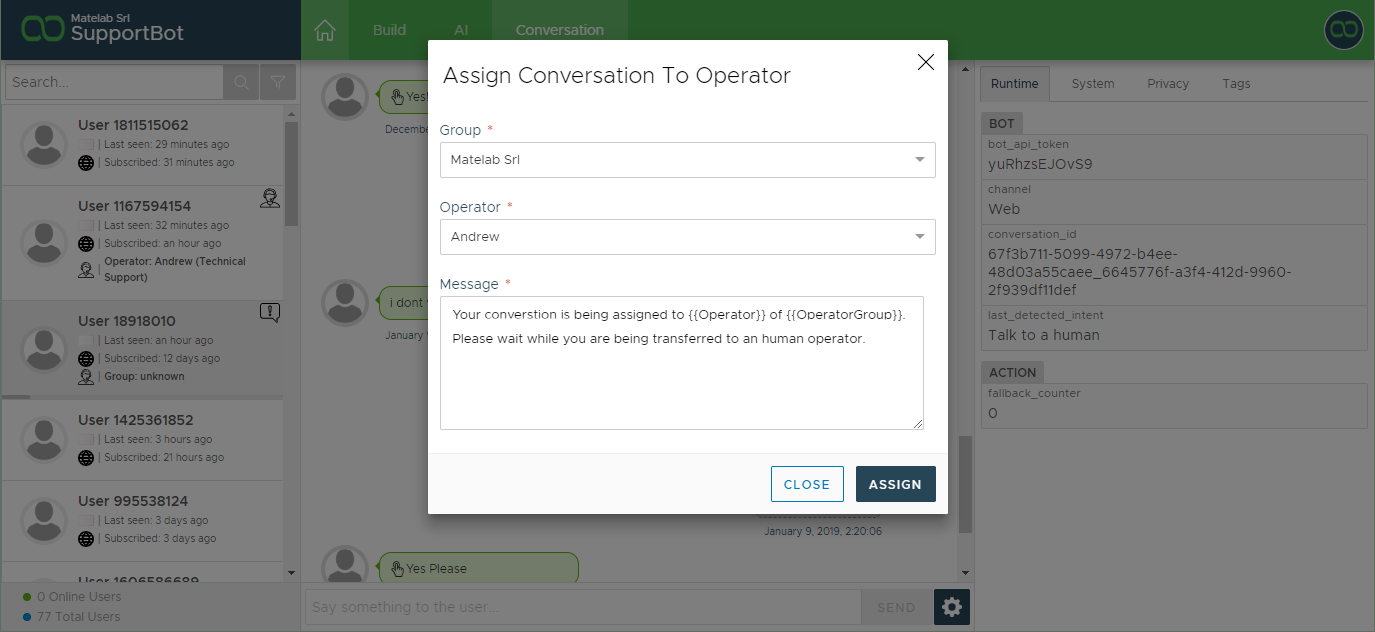Click the user Search input field
The image size is (1375, 632).
tap(114, 82)
